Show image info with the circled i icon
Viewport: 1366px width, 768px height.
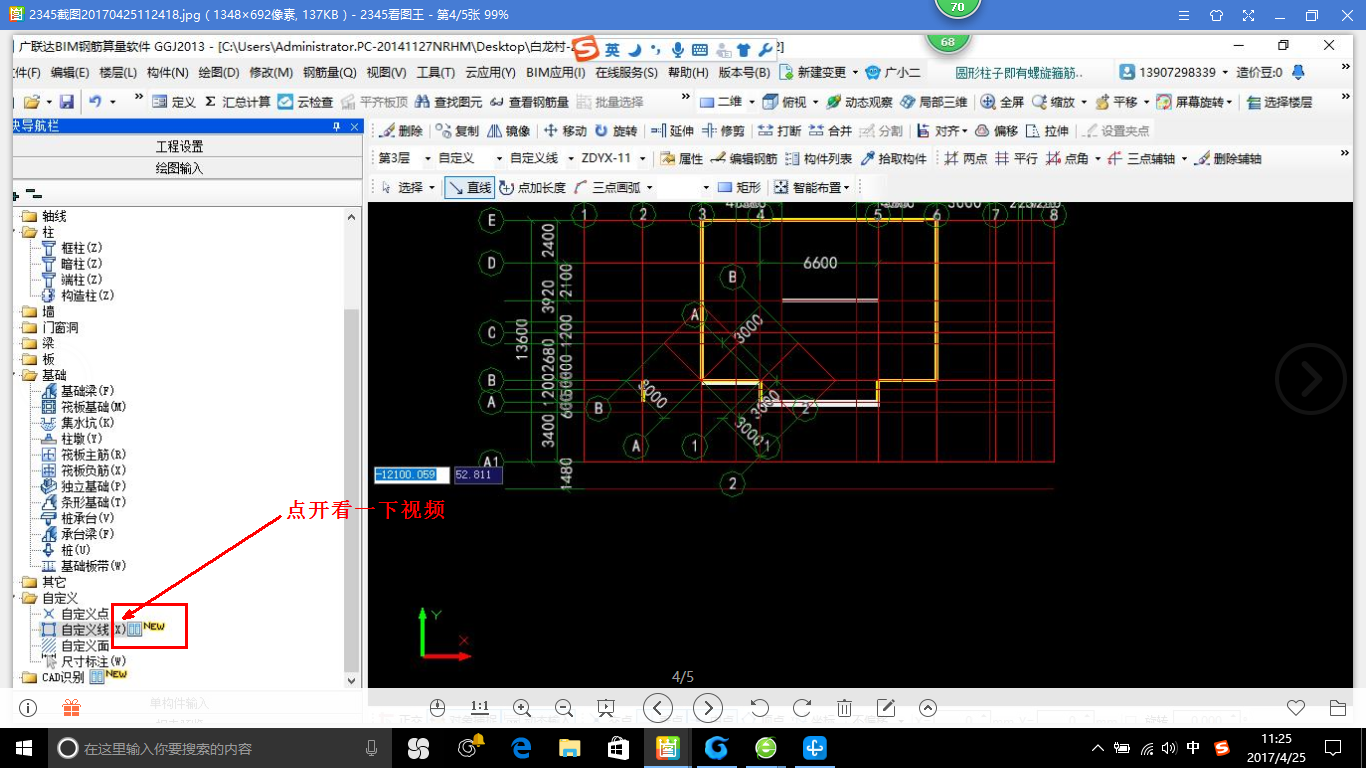(28, 708)
